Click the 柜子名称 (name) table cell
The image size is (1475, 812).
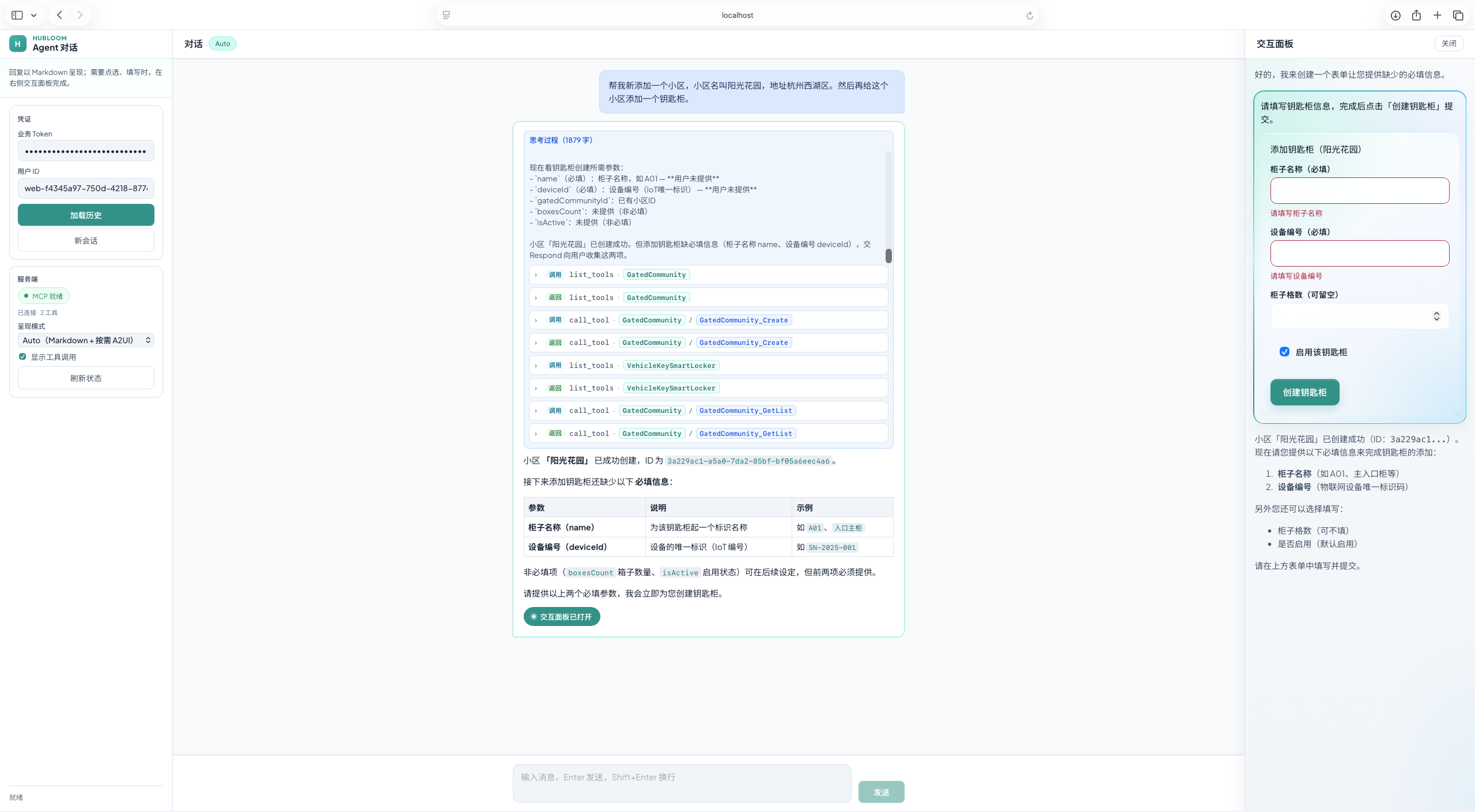tap(584, 528)
